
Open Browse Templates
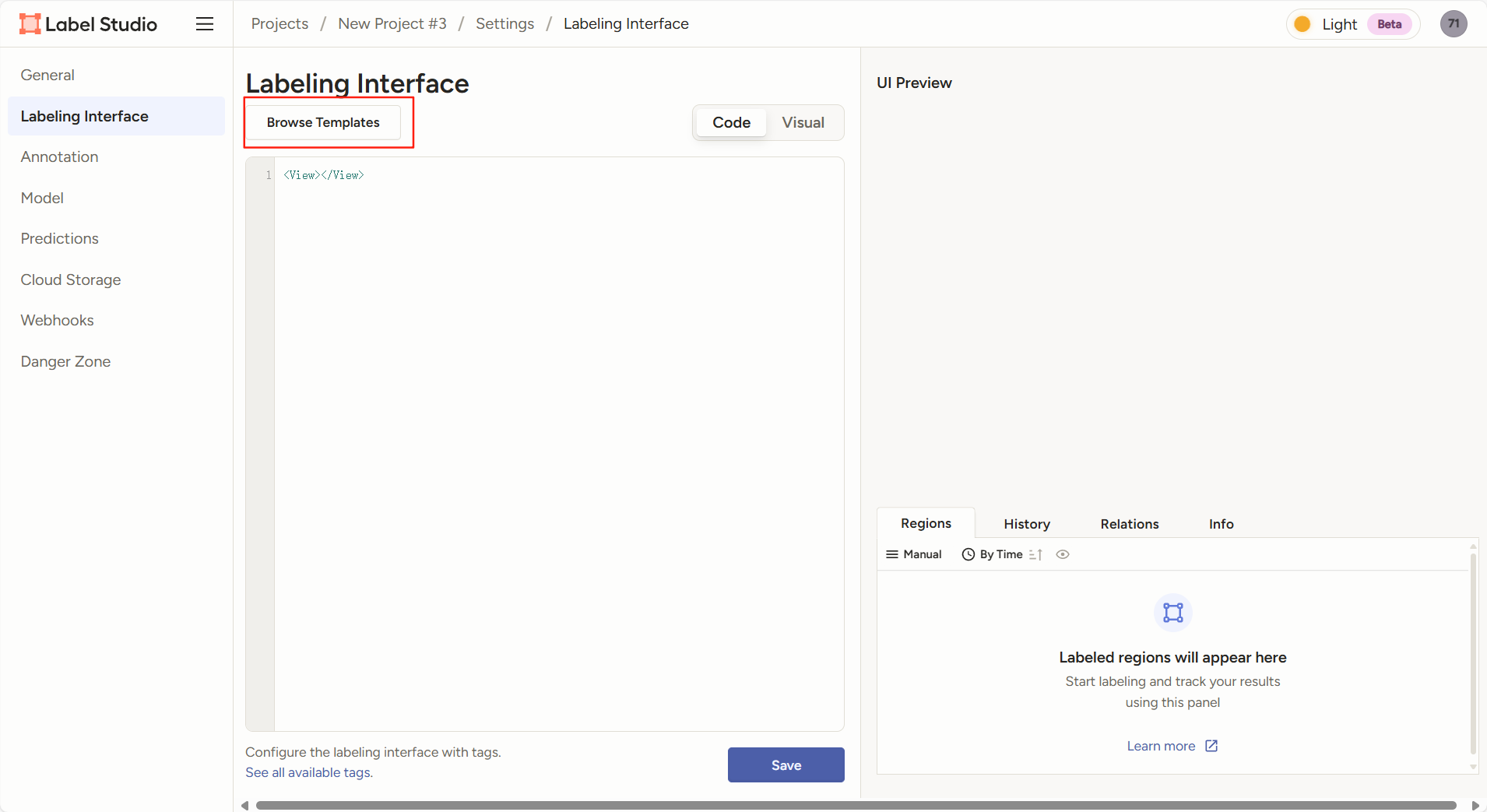click(x=323, y=122)
